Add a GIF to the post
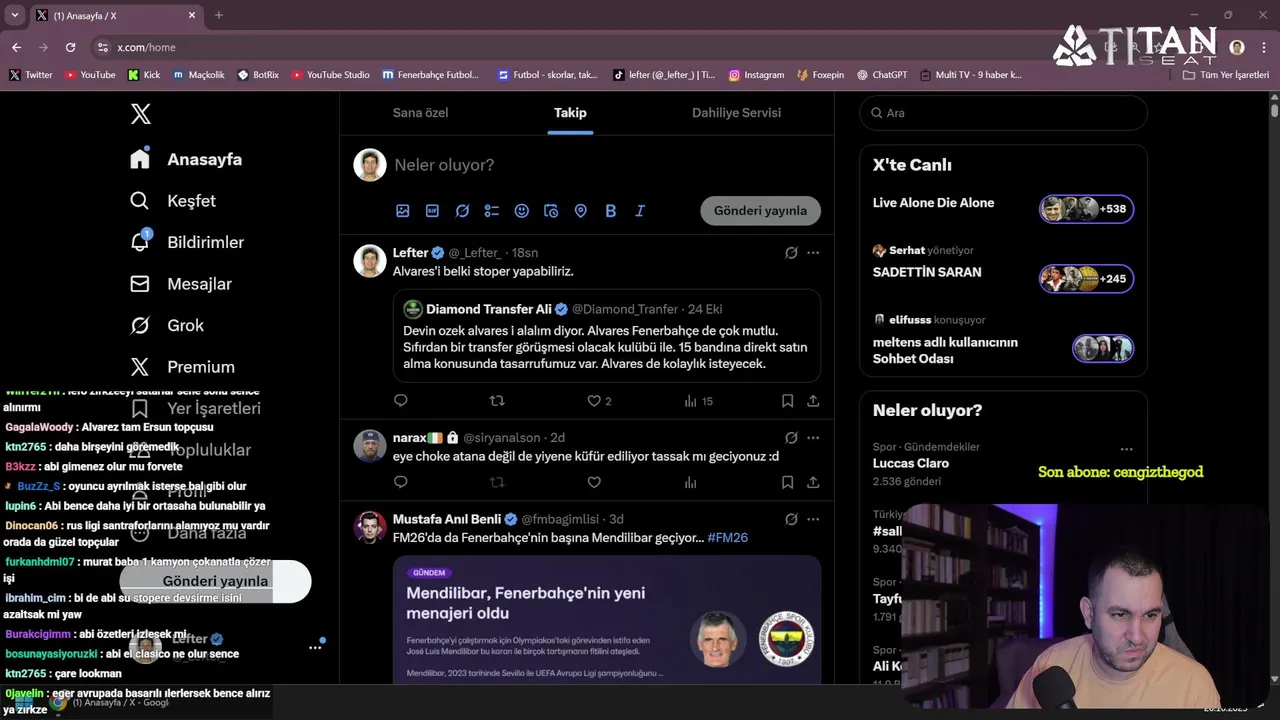The width and height of the screenshot is (1280, 720). coord(432,211)
